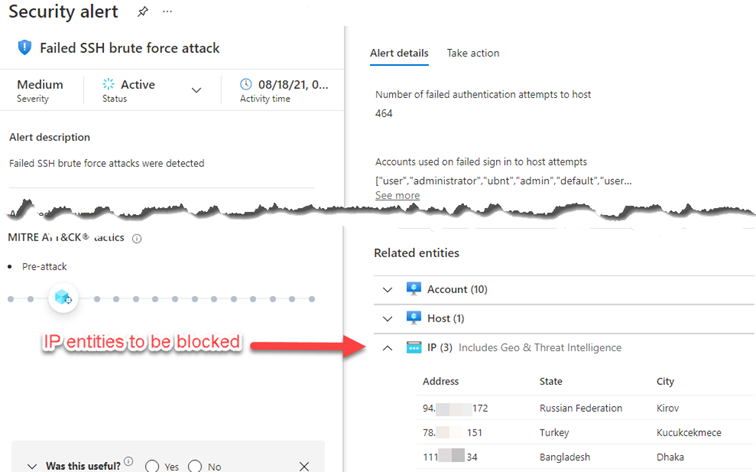This screenshot has height=472, width=756.
Task: Select Yes for Was this useful
Action: (153, 466)
